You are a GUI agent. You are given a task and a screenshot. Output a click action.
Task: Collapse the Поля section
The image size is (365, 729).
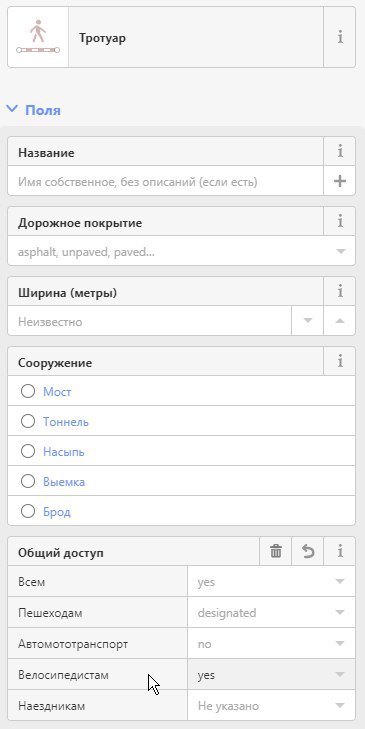point(33,110)
